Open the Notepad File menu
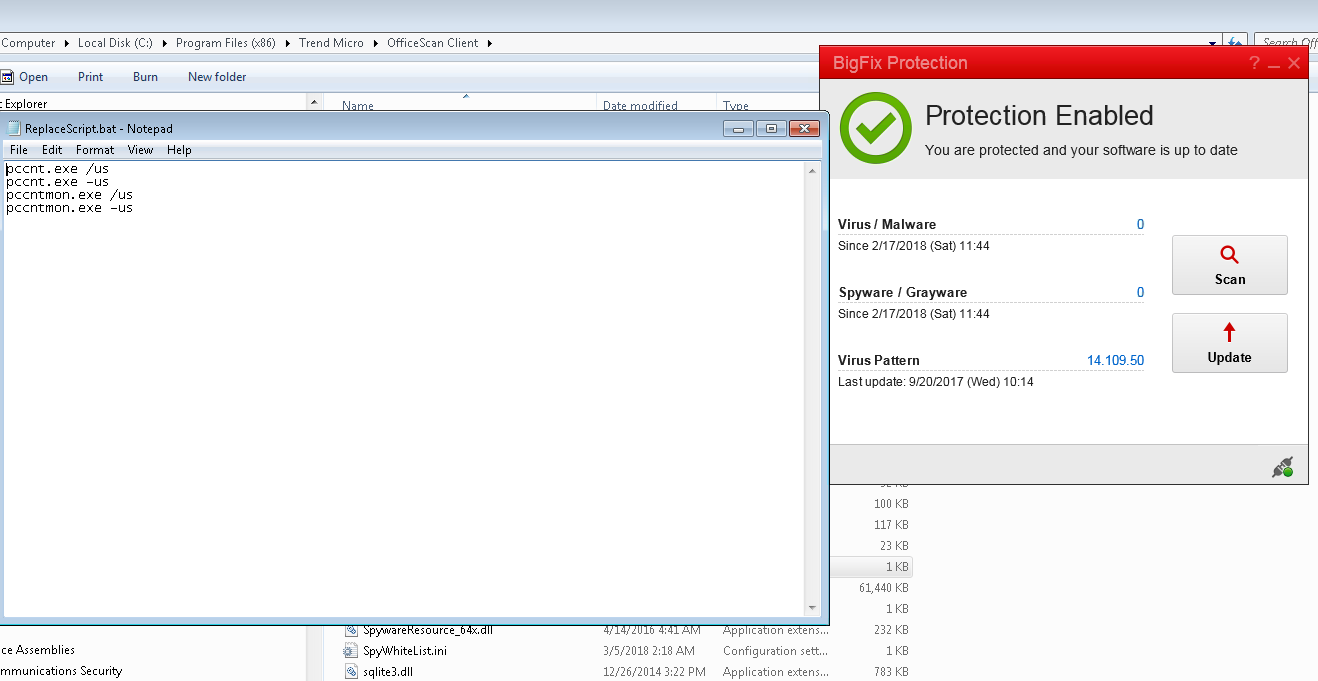The height and width of the screenshot is (681, 1318). coord(19,150)
